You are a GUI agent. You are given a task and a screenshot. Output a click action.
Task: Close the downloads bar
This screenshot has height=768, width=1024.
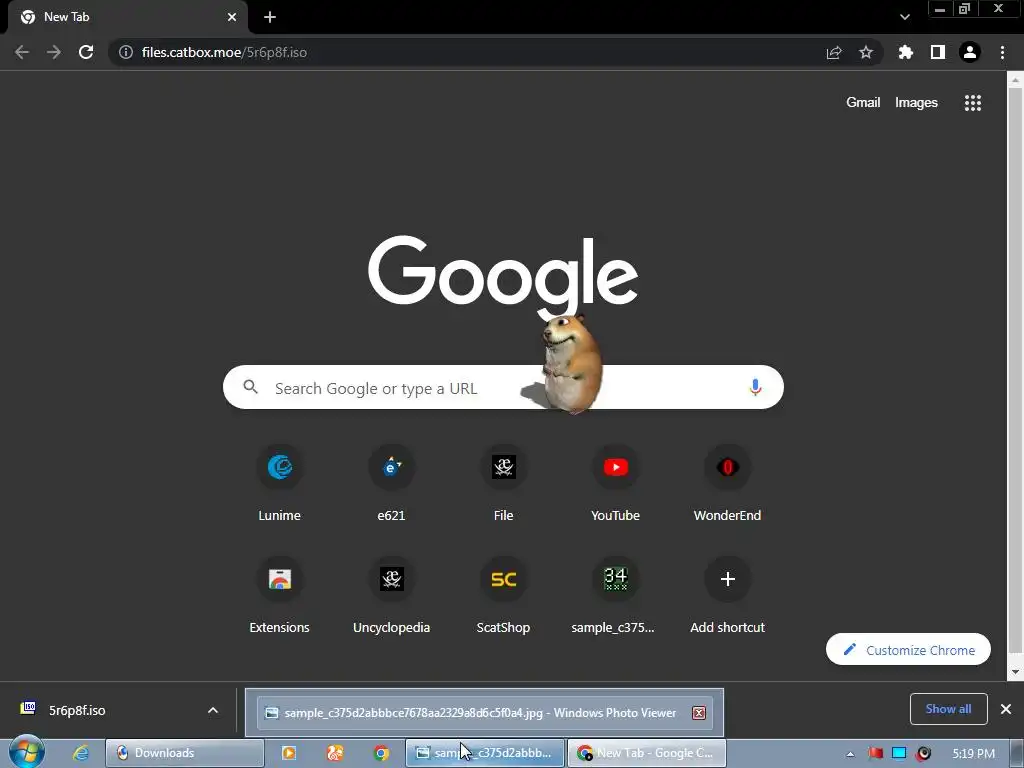[1006, 709]
